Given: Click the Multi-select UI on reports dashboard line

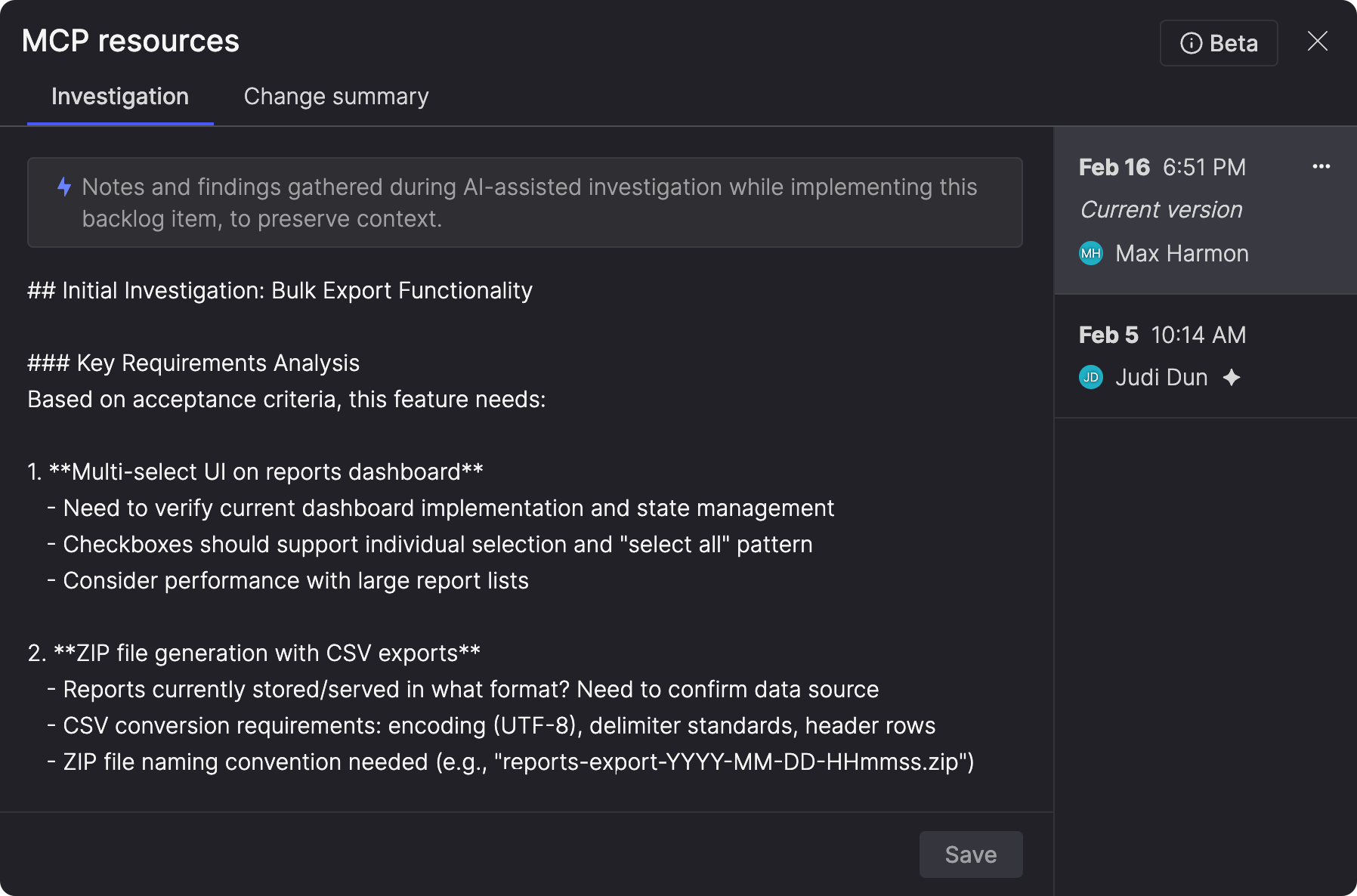Looking at the screenshot, I should 265,472.
